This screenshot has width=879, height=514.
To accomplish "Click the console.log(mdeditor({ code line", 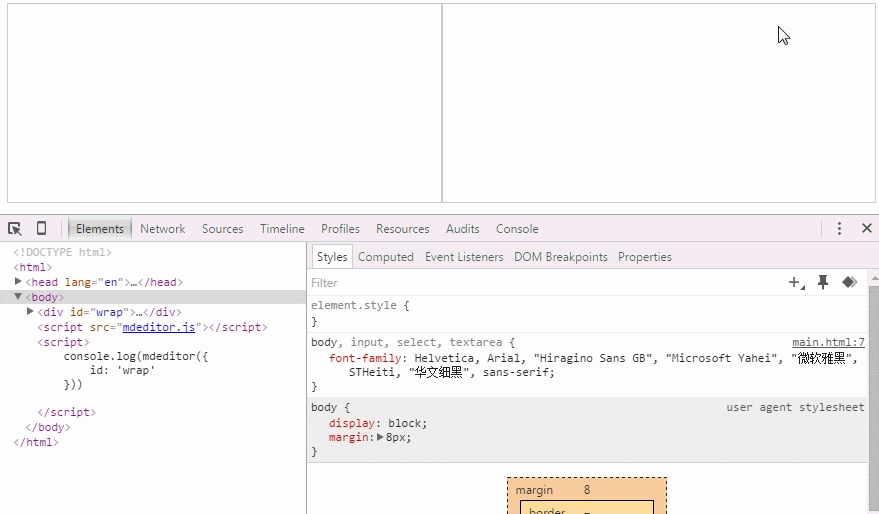I will (136, 356).
